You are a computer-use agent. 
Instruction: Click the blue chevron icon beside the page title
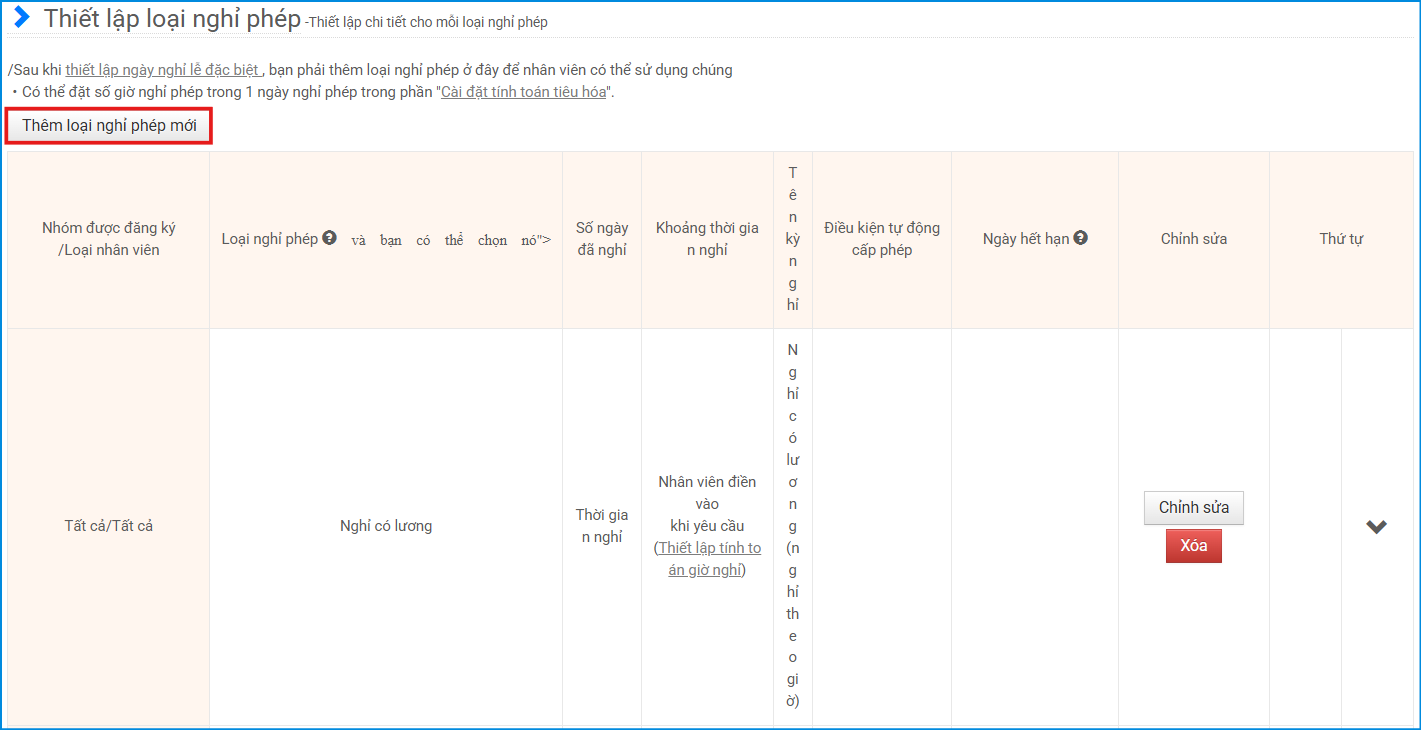point(22,18)
